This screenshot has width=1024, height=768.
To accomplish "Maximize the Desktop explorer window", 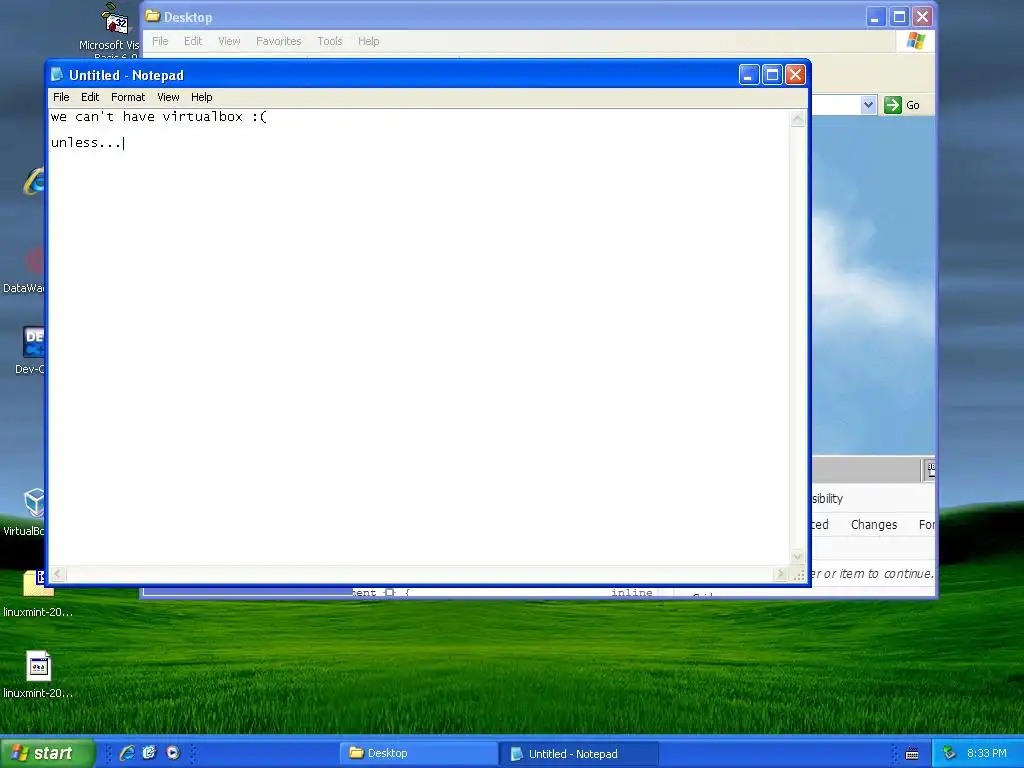I will (x=899, y=17).
